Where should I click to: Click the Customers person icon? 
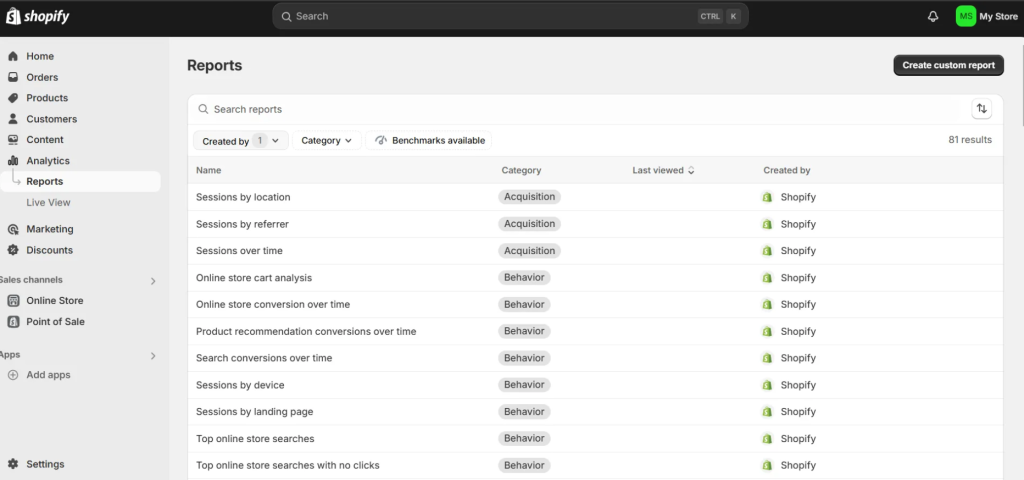click(13, 119)
